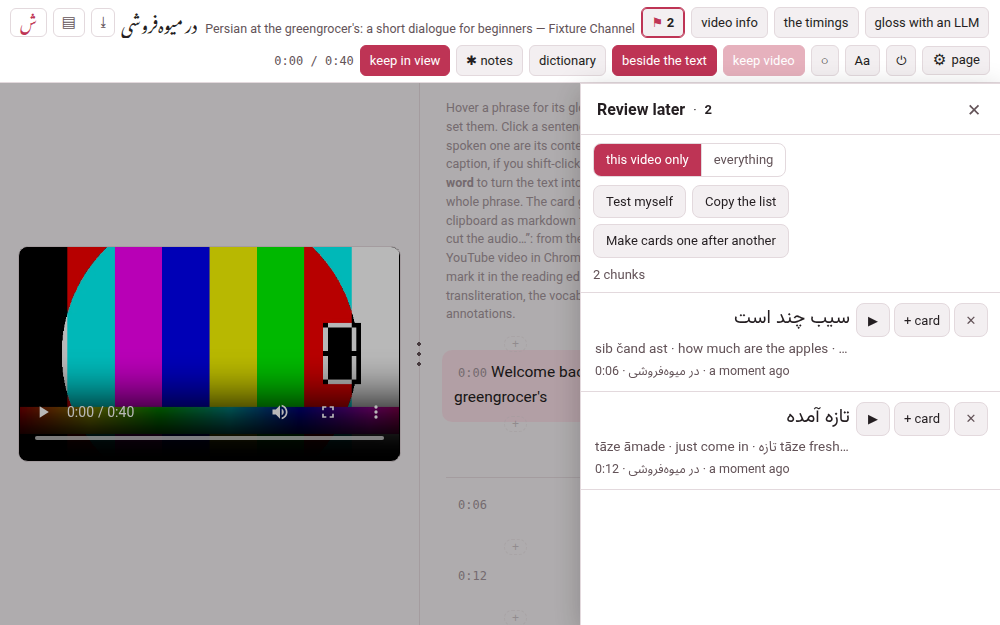The height and width of the screenshot is (625, 1000).
Task: Click Make cards one after another
Action: [691, 240]
